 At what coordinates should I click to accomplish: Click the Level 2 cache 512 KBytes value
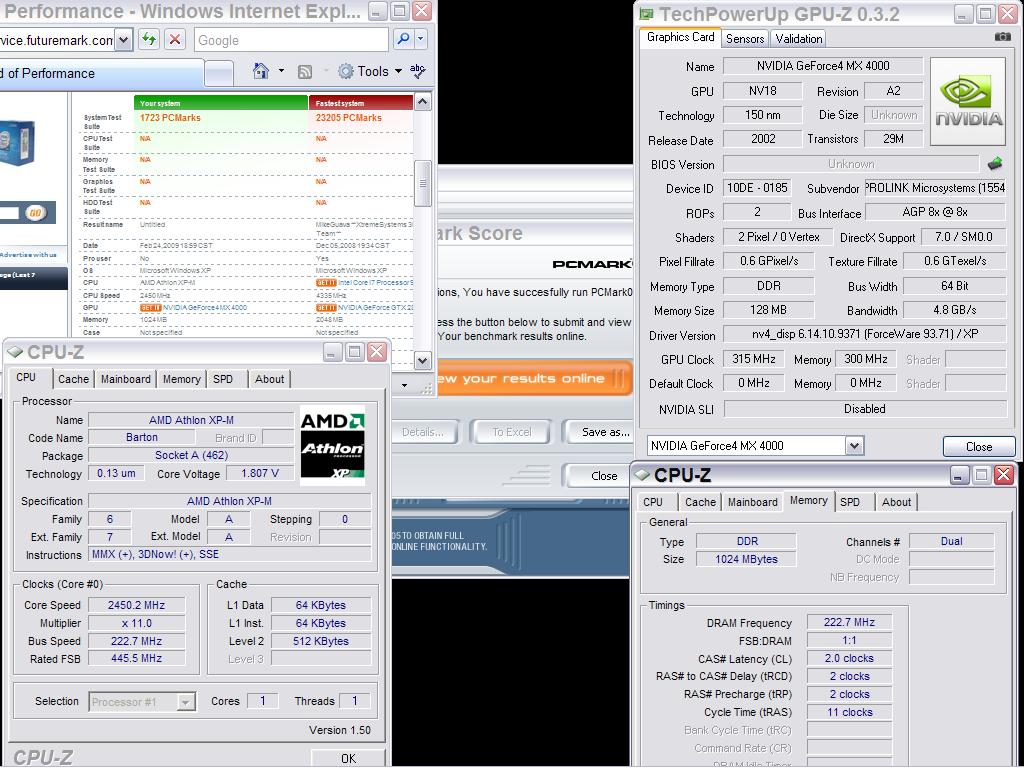321,641
